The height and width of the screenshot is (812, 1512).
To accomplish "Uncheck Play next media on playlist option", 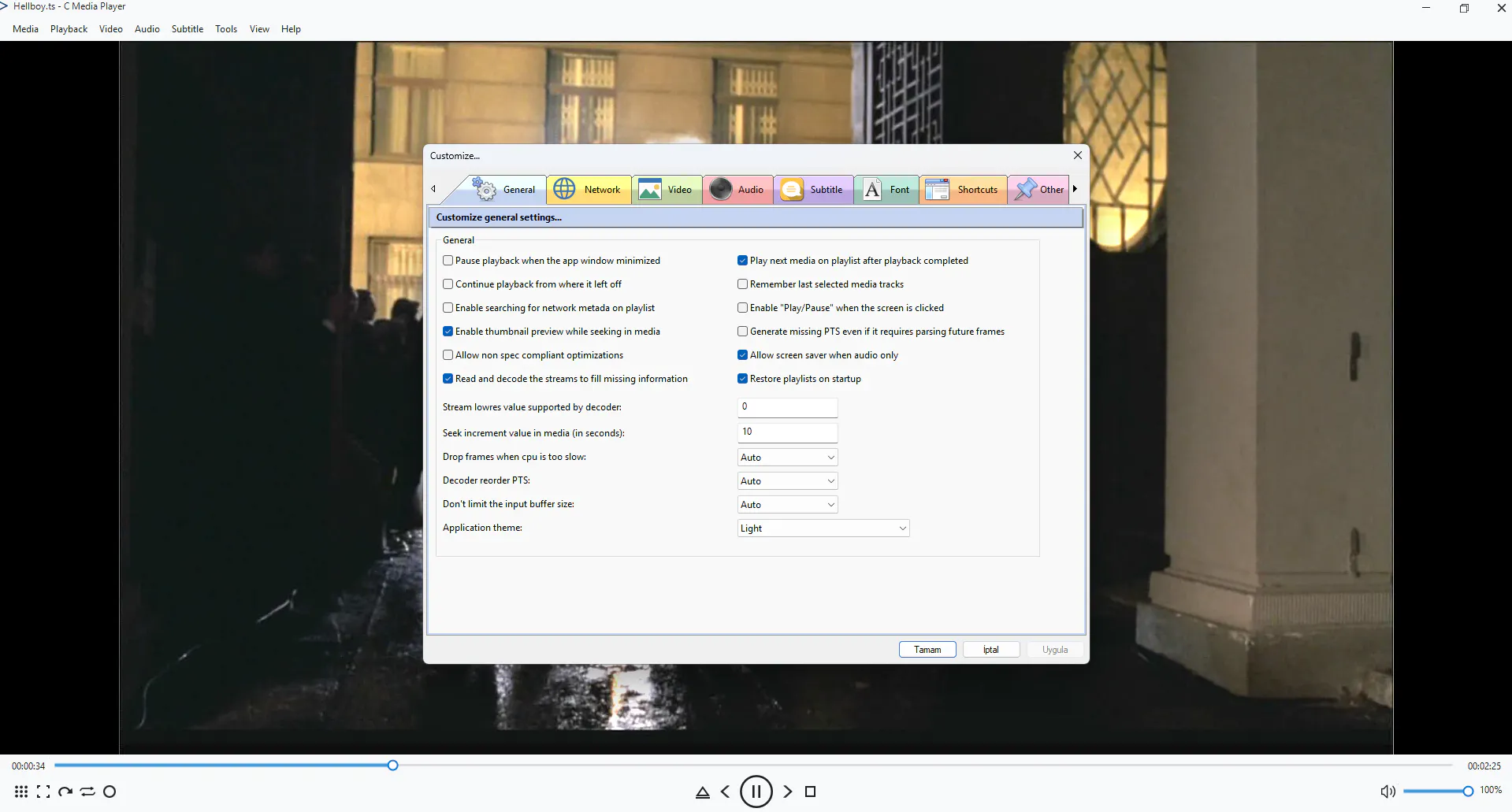I will (x=742, y=261).
